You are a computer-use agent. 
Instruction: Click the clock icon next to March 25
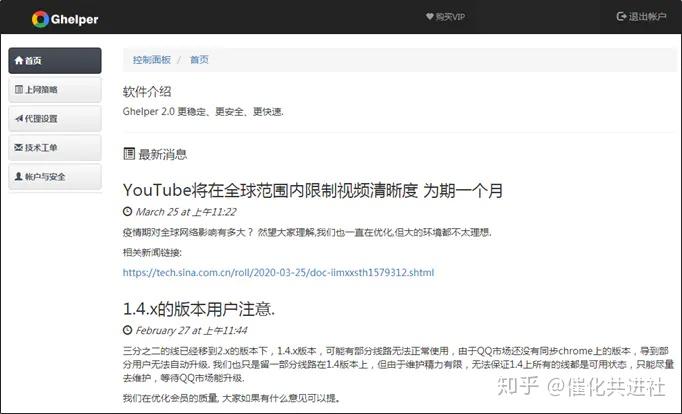coord(127,212)
